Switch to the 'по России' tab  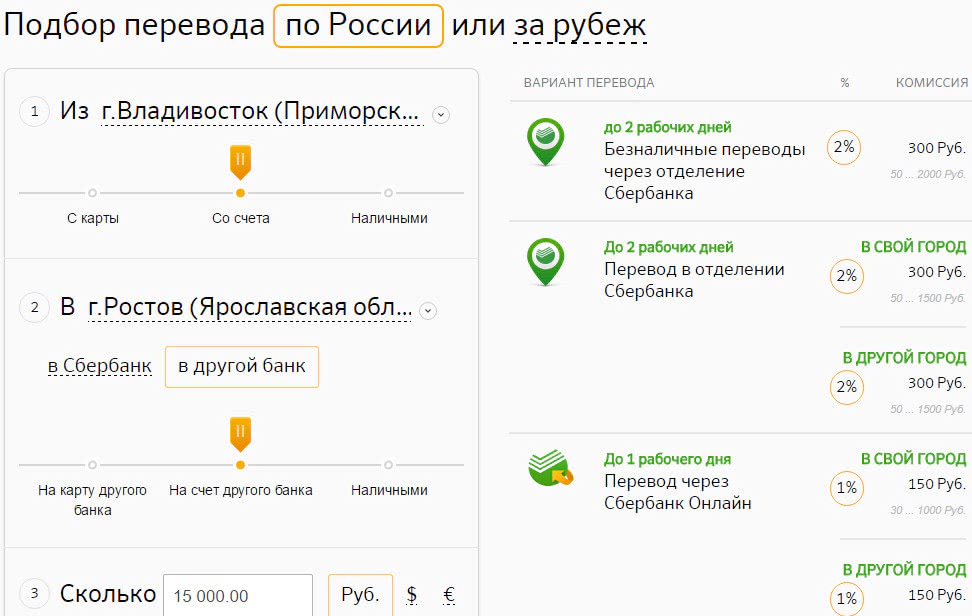point(358,25)
